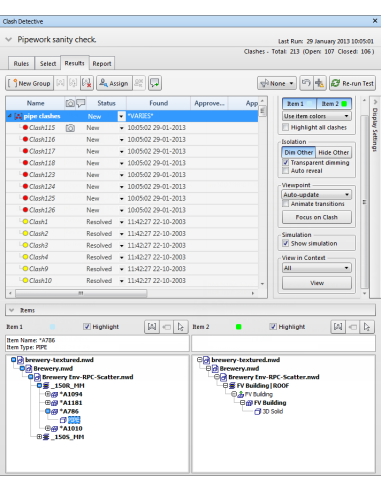Click the Item 1 light blue color swatch
The width and height of the screenshot is (381, 492).
tap(52, 327)
